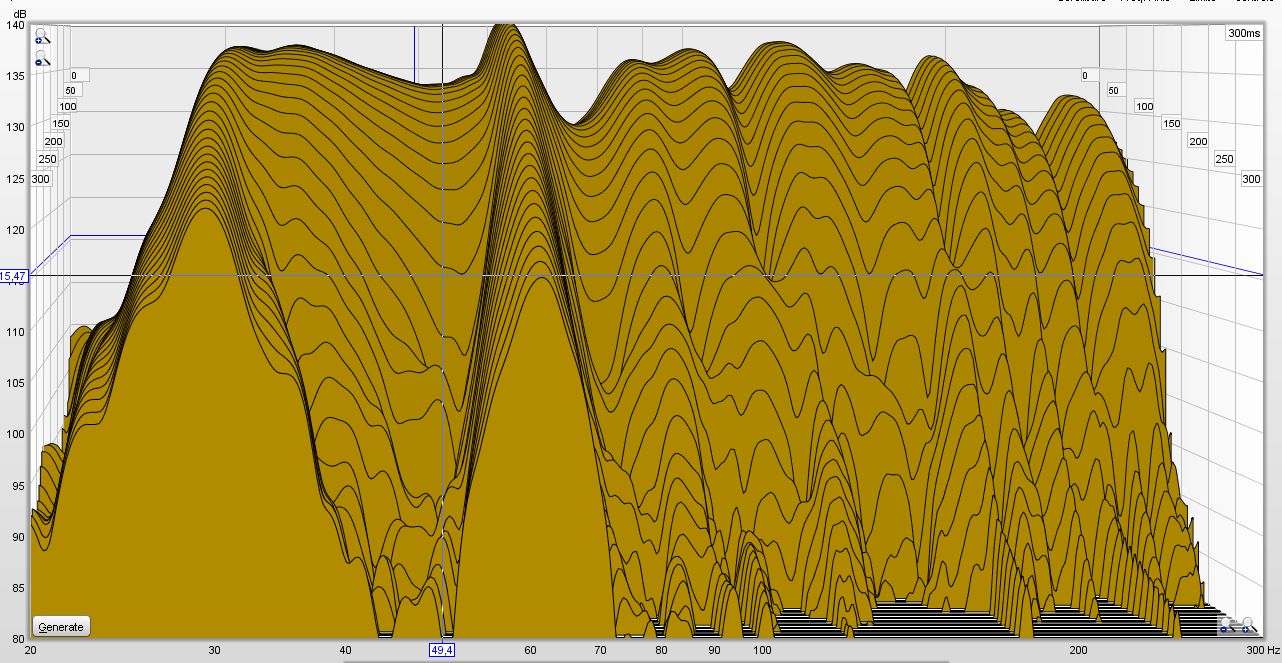Click the 300 ms label on left time axis
1282x663 pixels.
[40, 179]
